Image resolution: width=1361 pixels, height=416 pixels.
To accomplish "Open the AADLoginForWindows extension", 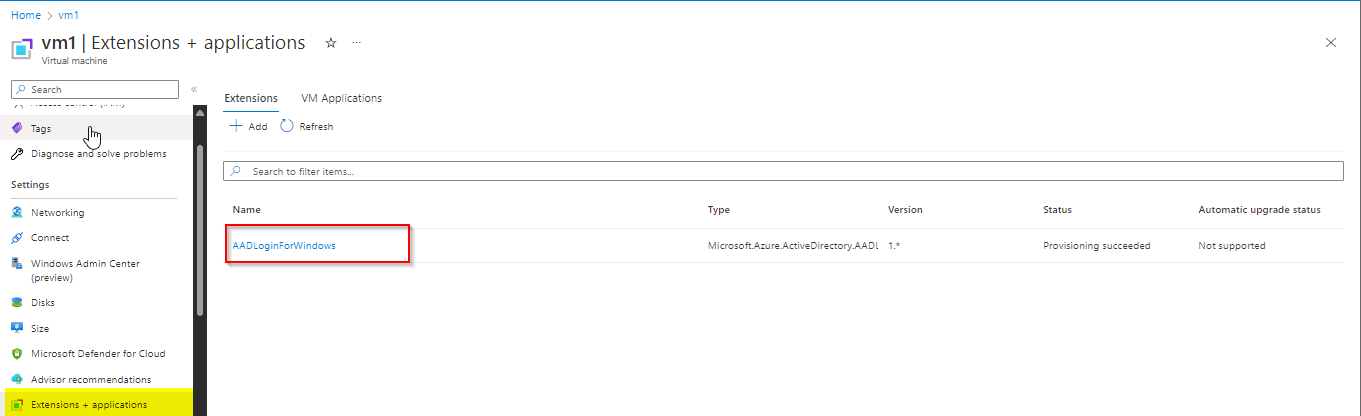I will point(284,246).
